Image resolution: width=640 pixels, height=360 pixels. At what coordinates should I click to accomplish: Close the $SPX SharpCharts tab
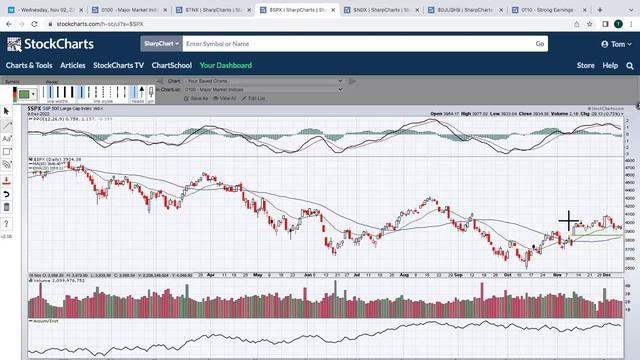click(x=333, y=10)
